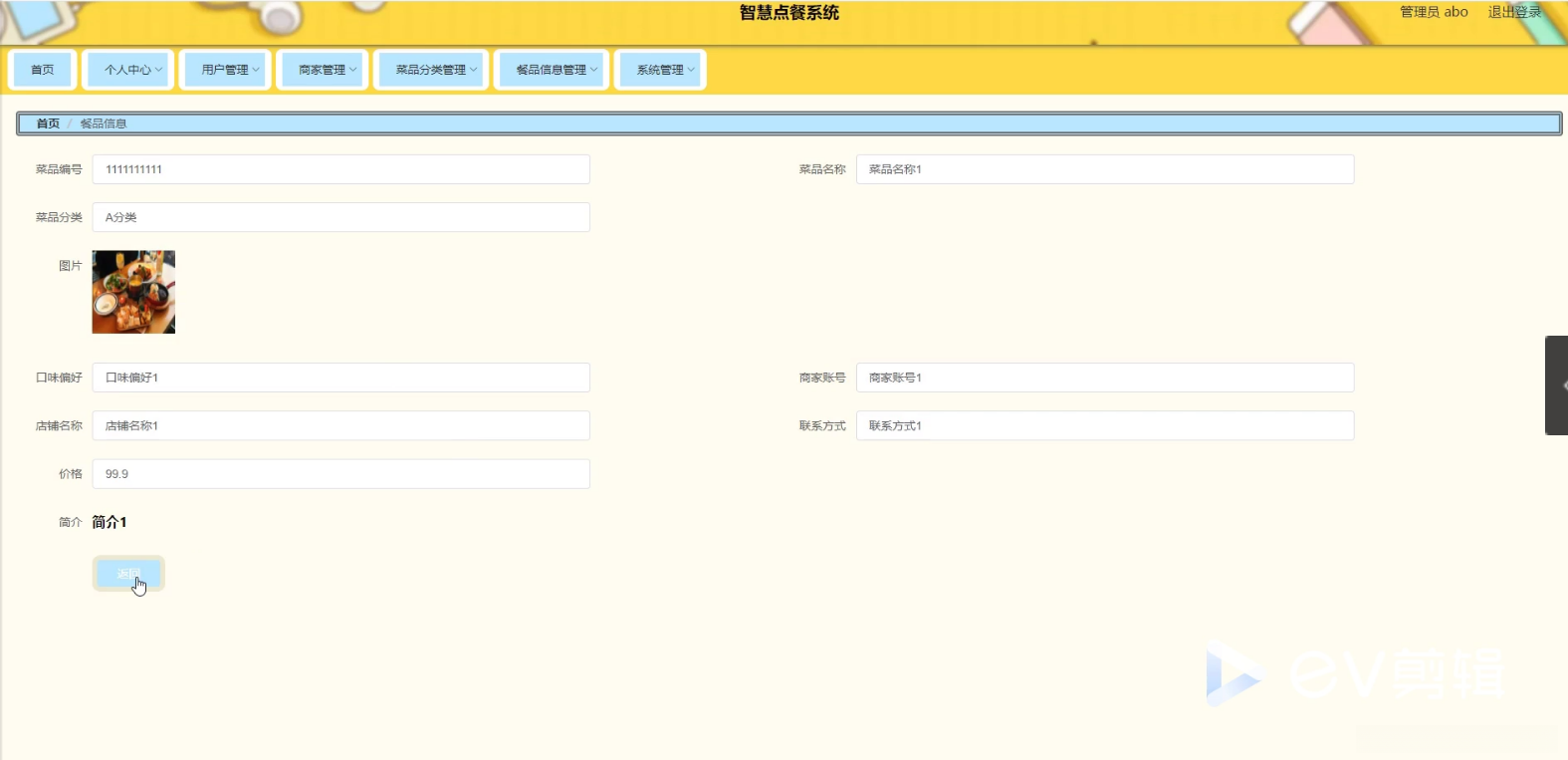Click the 价格 field label
Screen dimensions: 1568x760
[70, 474]
